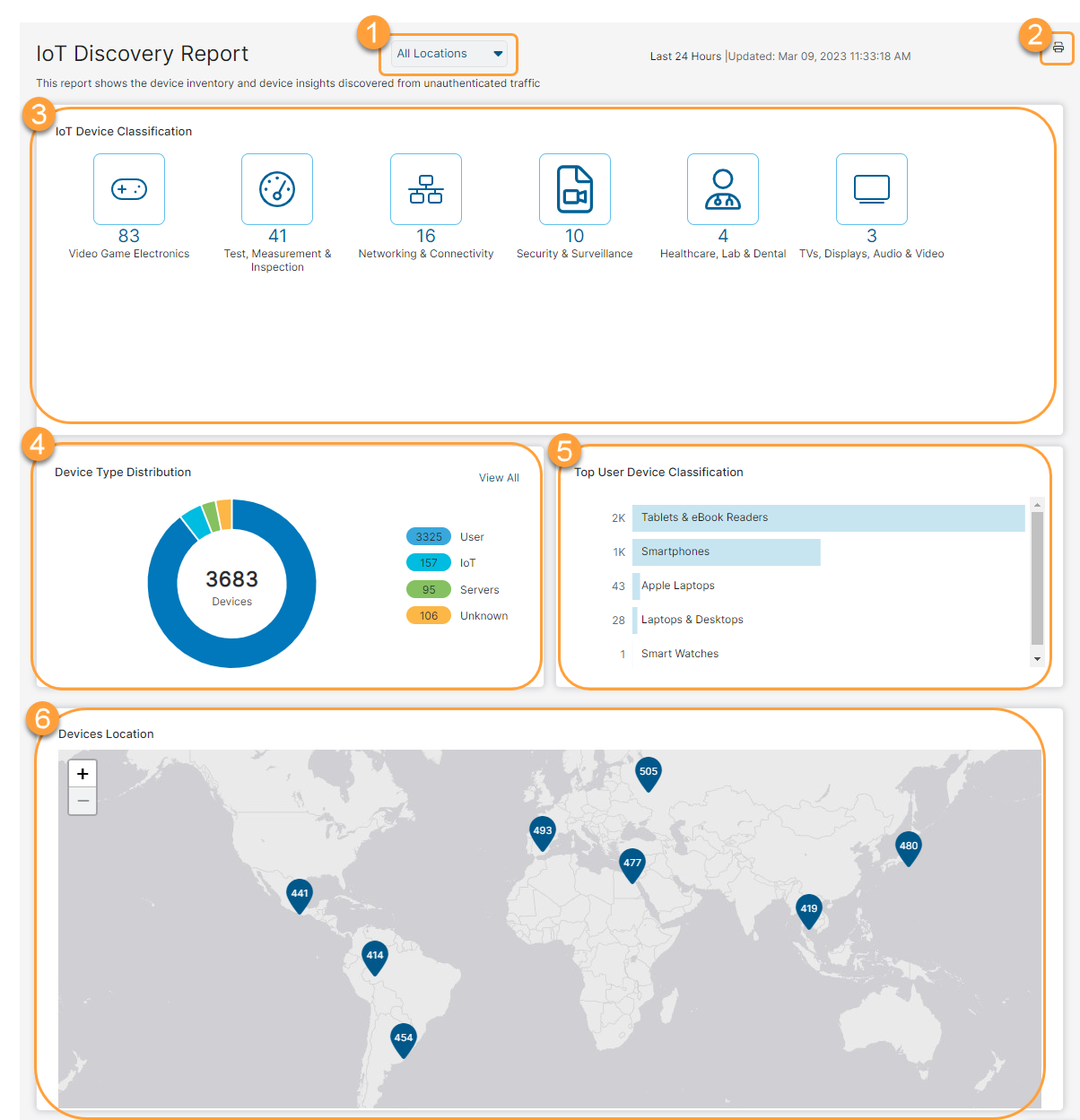
Task: Click the print report icon
Action: (1057, 51)
